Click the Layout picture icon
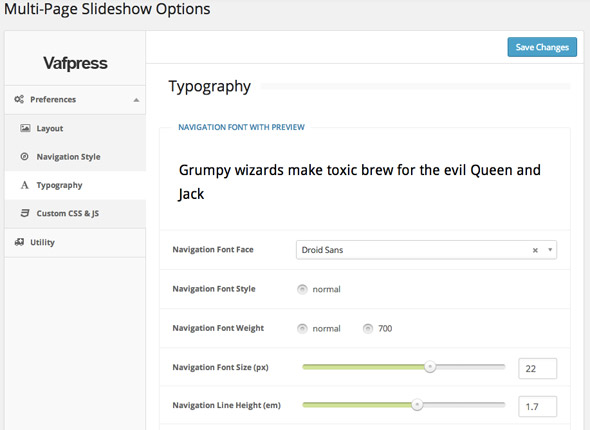The height and width of the screenshot is (430, 590). point(25,128)
